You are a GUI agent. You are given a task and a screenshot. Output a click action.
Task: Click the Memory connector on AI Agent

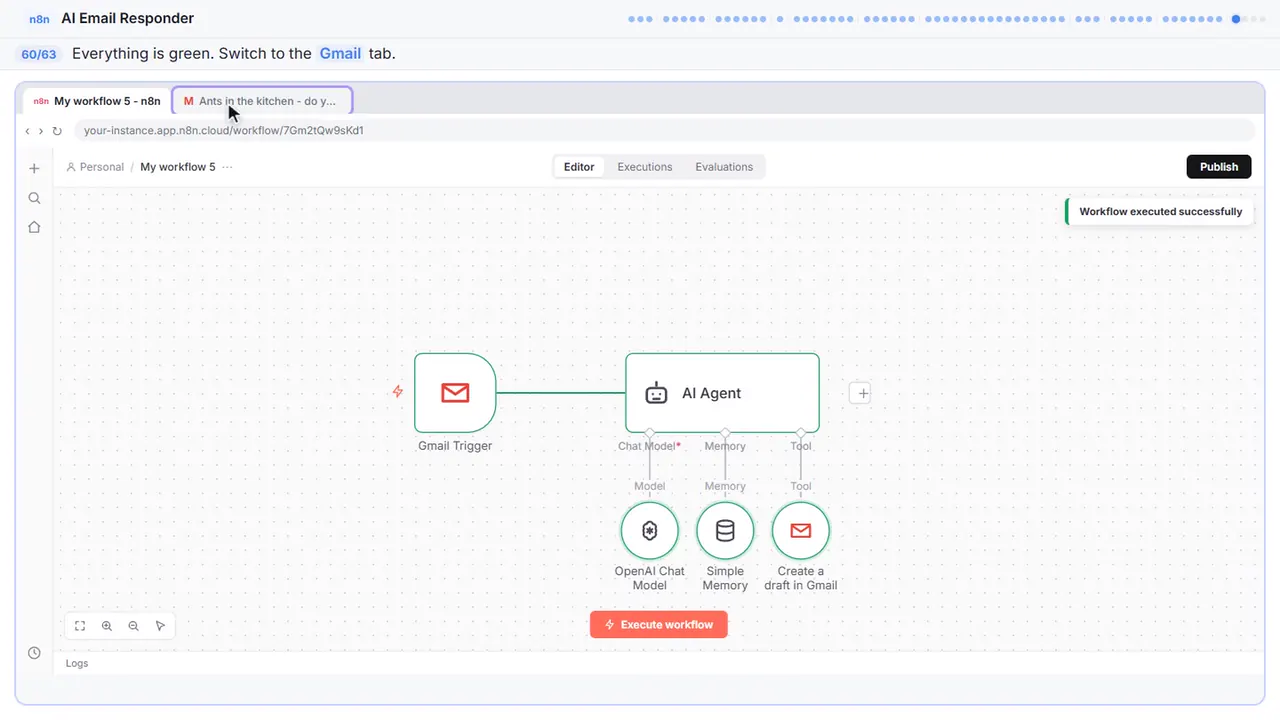725,433
